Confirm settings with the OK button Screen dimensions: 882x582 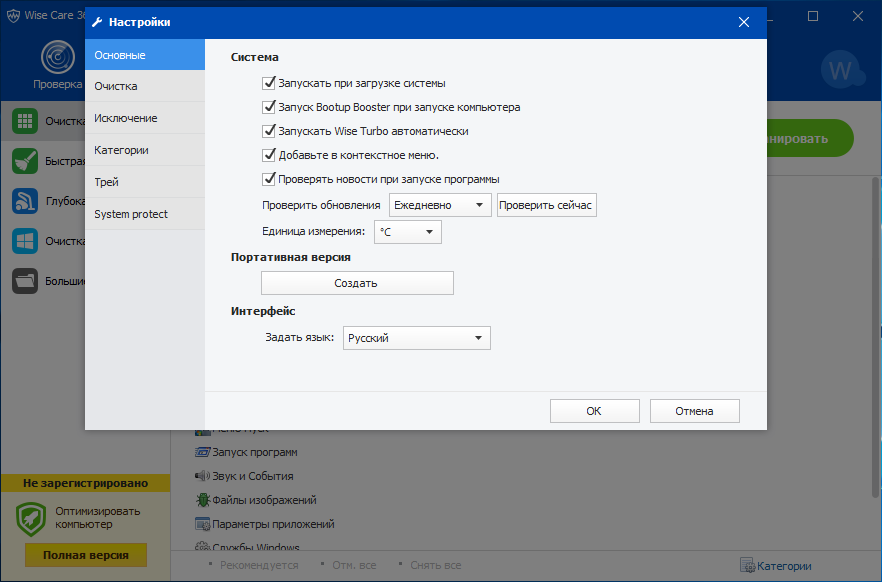(595, 411)
